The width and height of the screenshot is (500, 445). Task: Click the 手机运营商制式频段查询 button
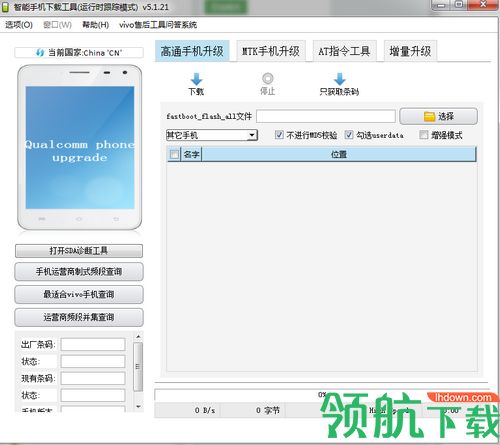79,272
